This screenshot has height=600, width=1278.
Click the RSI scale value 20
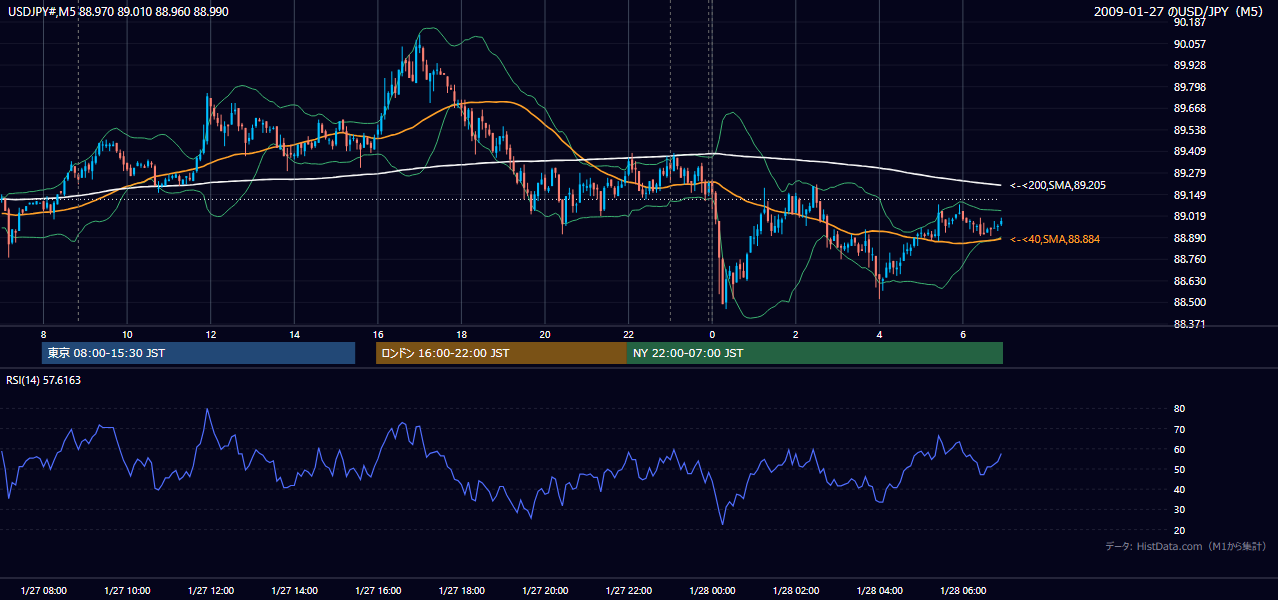click(1179, 530)
